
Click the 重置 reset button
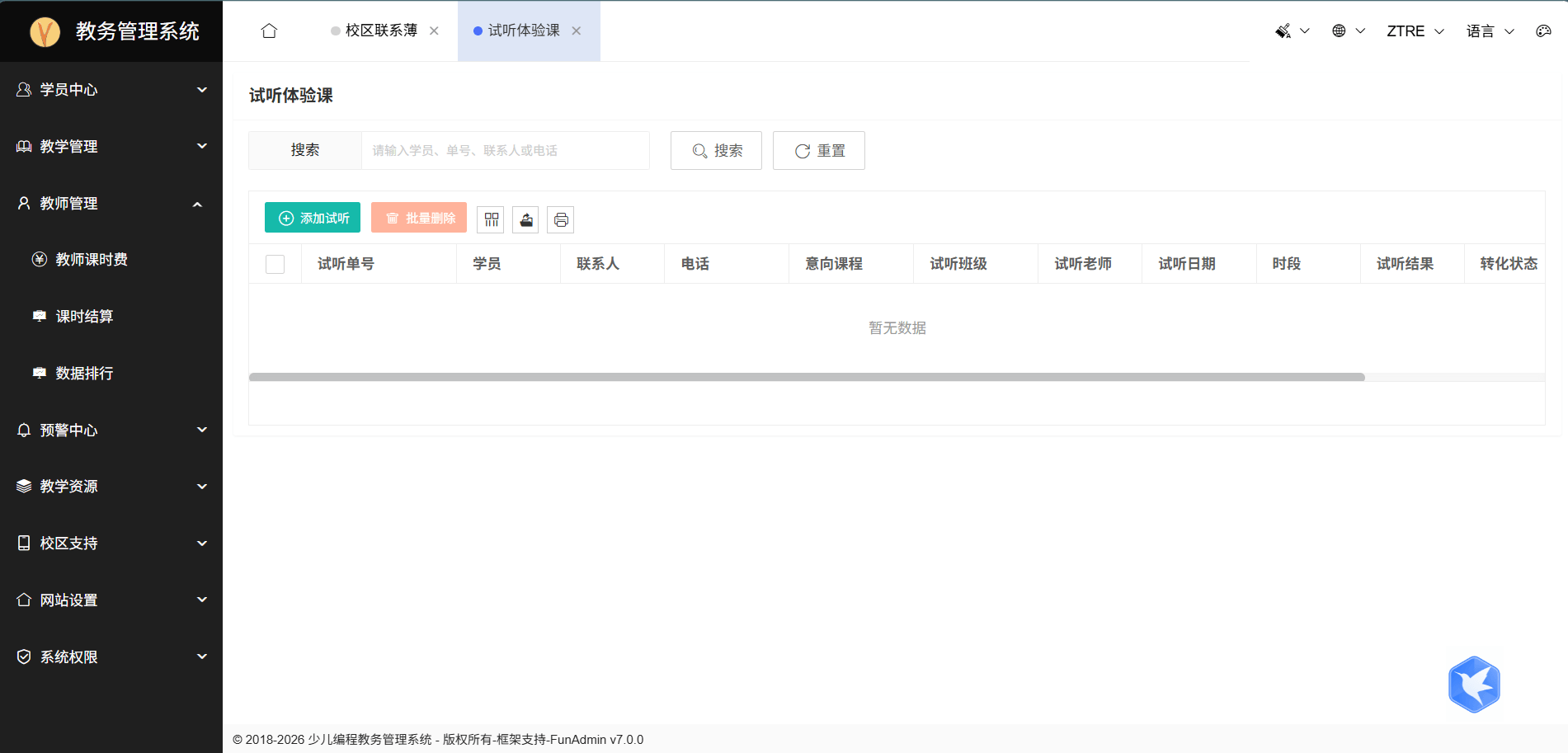point(819,151)
